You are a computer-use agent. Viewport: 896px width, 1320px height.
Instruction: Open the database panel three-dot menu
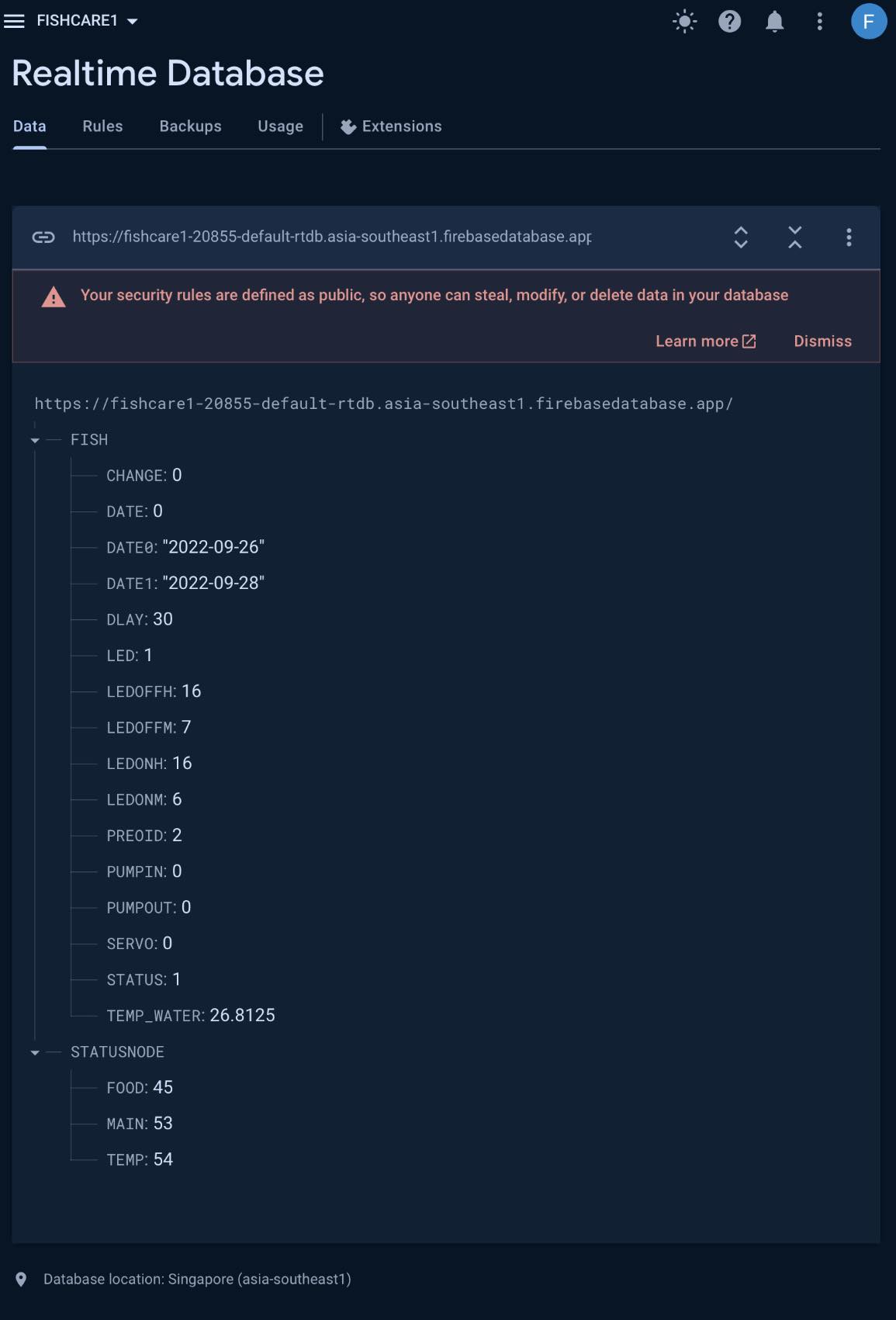(x=849, y=237)
